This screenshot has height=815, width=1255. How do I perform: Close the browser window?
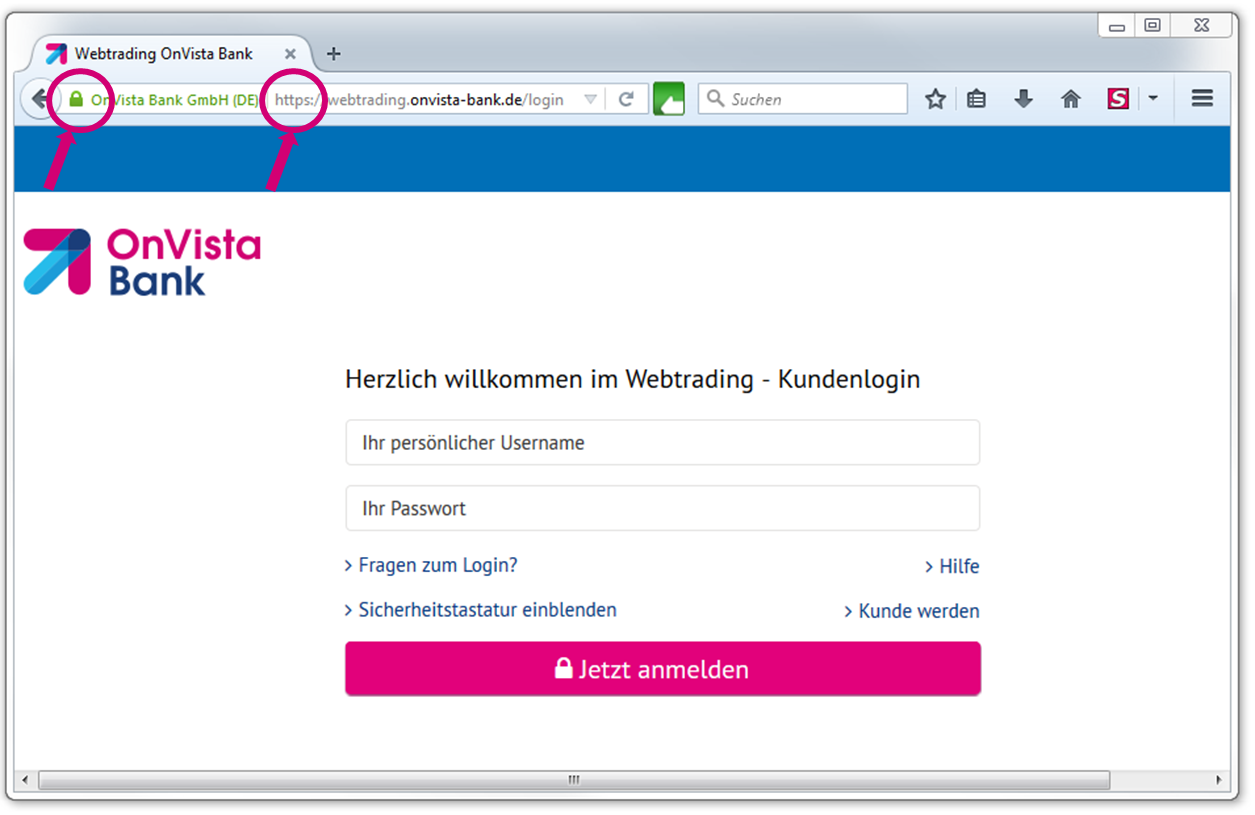1203,25
